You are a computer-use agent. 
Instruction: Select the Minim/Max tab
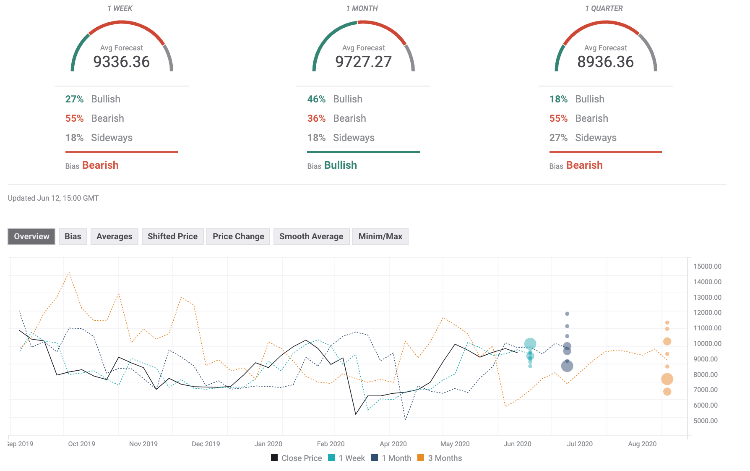click(380, 237)
